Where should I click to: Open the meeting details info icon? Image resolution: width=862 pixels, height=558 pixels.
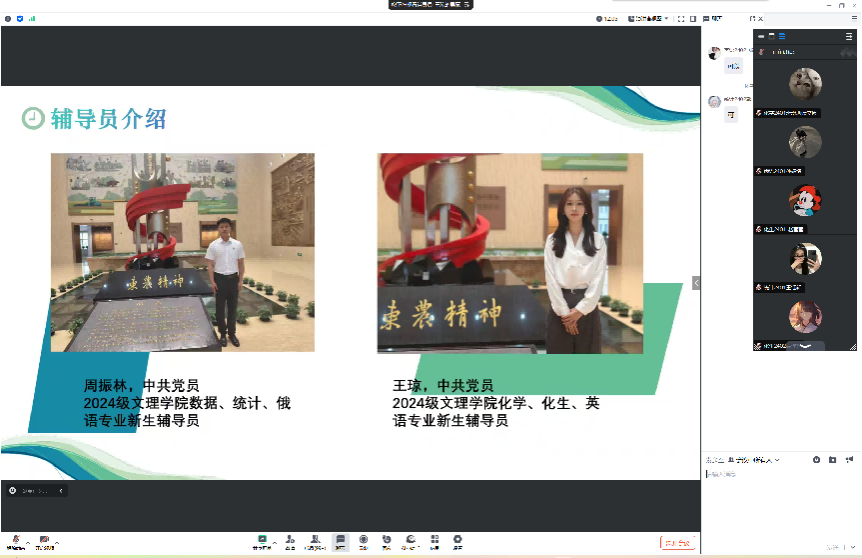click(x=8, y=19)
